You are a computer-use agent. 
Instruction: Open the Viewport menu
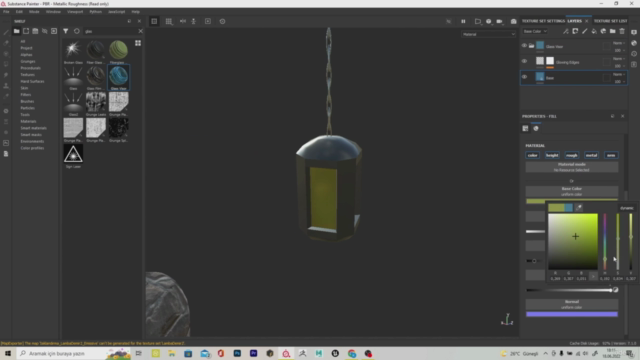pos(75,12)
